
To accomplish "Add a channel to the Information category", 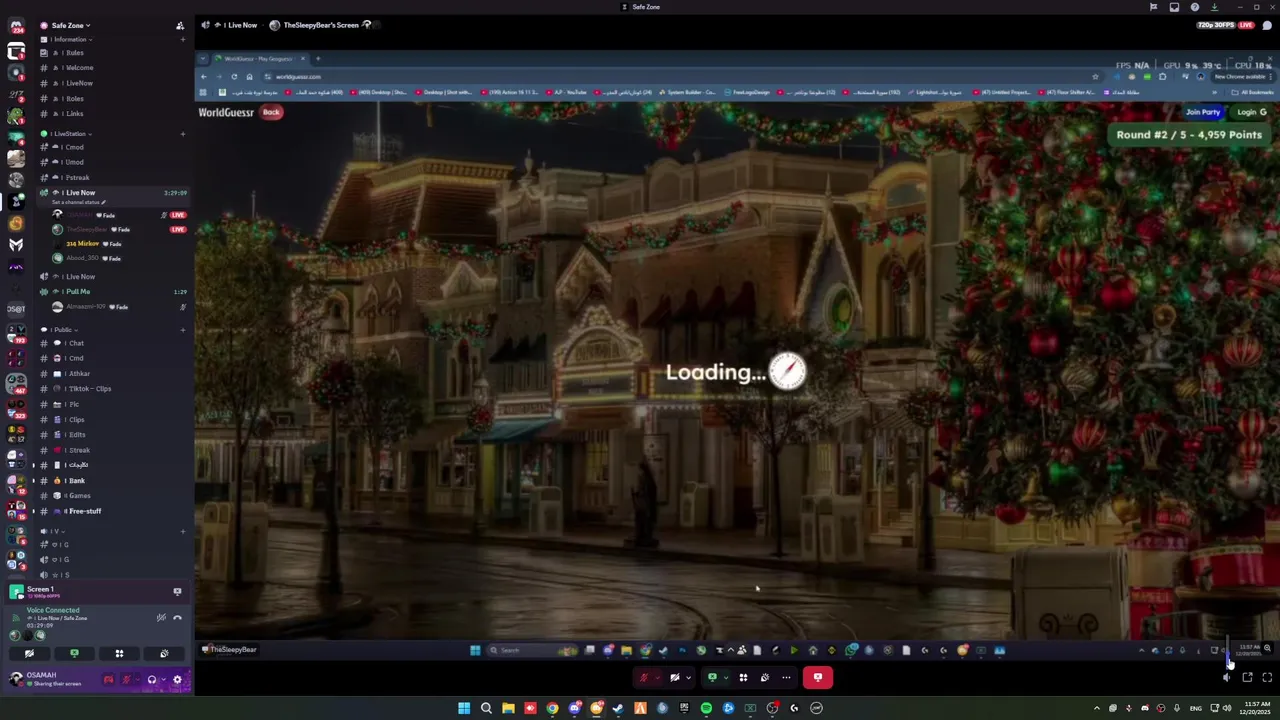I will click(182, 39).
